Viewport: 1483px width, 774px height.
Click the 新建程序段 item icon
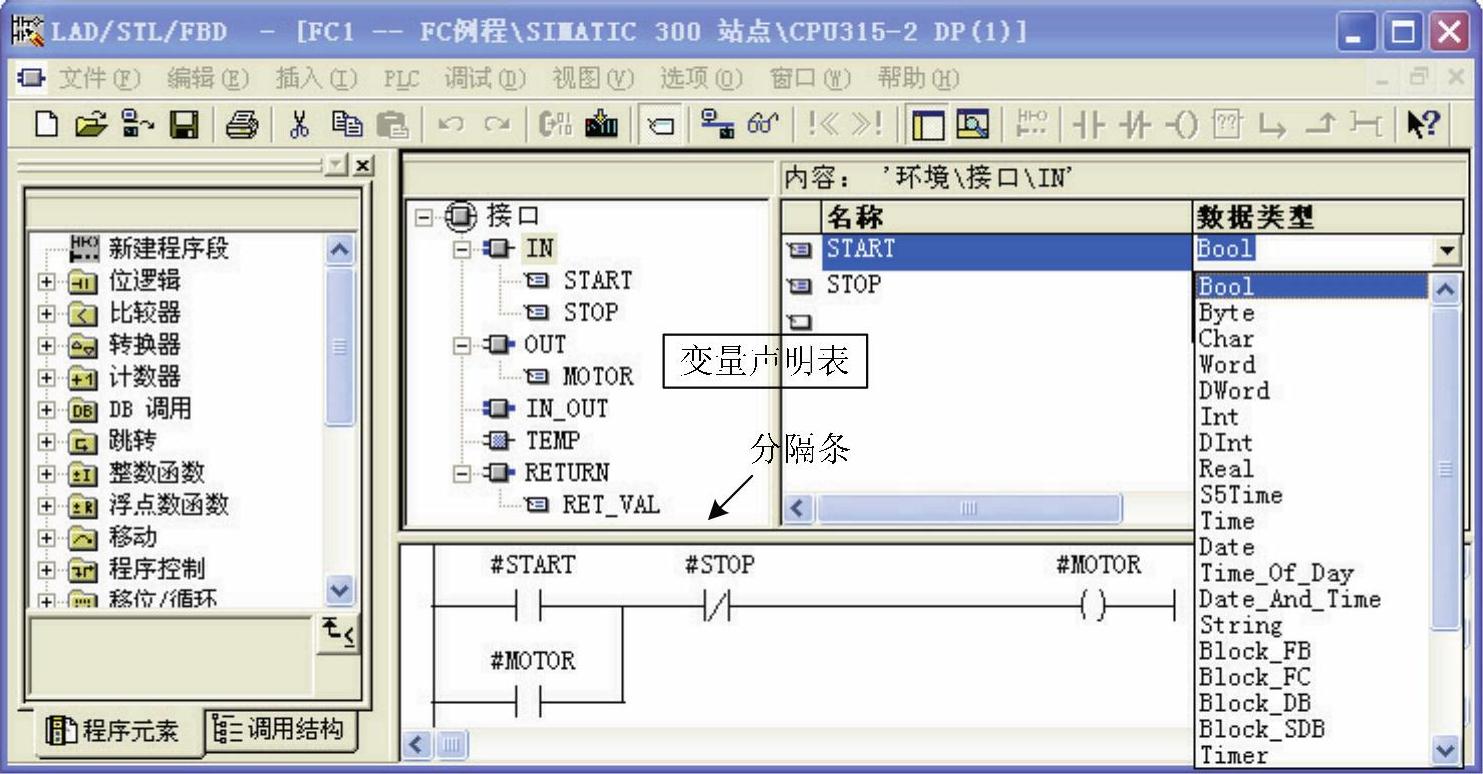pos(85,247)
